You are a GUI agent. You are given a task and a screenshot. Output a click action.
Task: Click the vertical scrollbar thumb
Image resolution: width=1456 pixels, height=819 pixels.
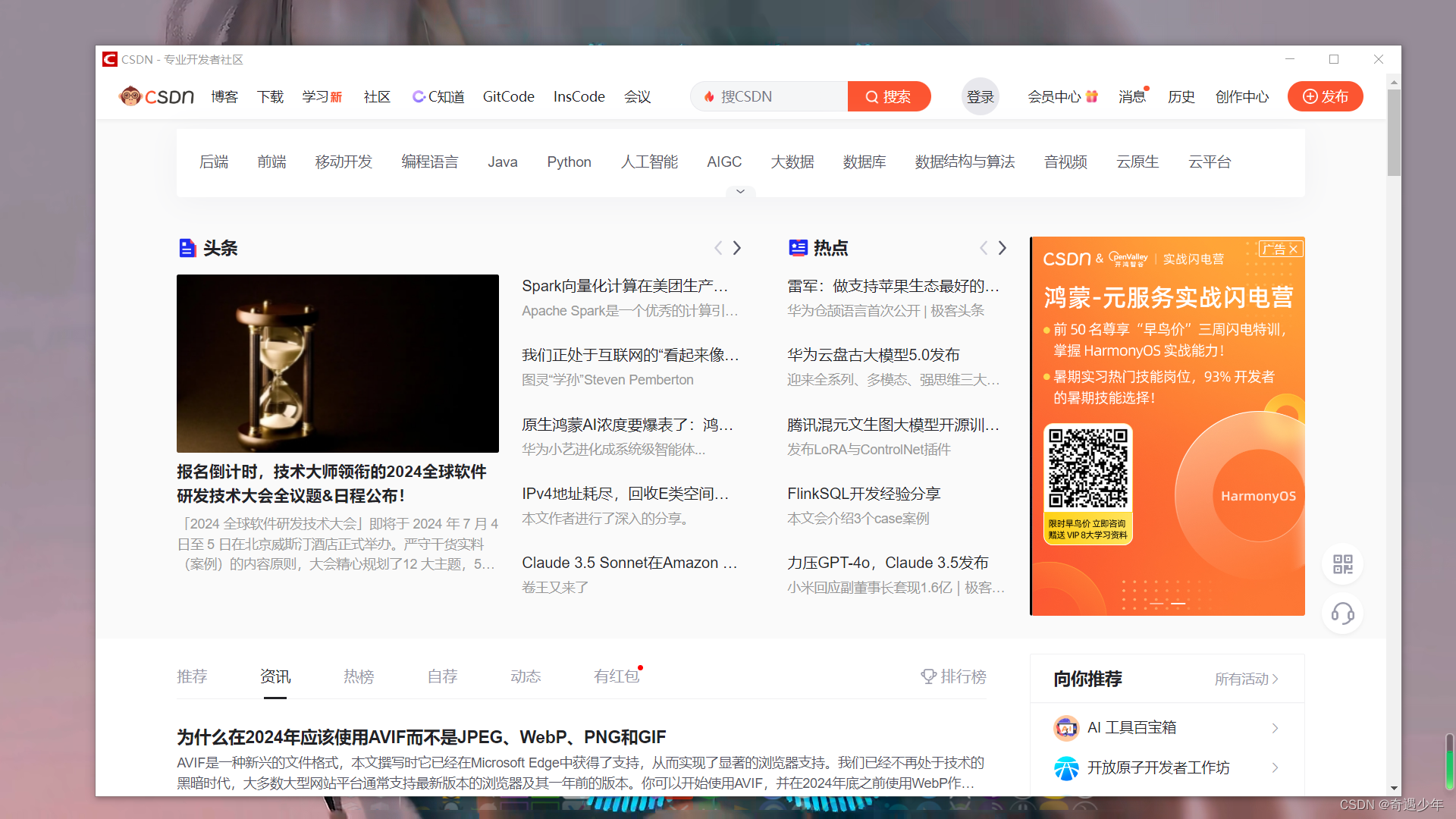[1394, 133]
